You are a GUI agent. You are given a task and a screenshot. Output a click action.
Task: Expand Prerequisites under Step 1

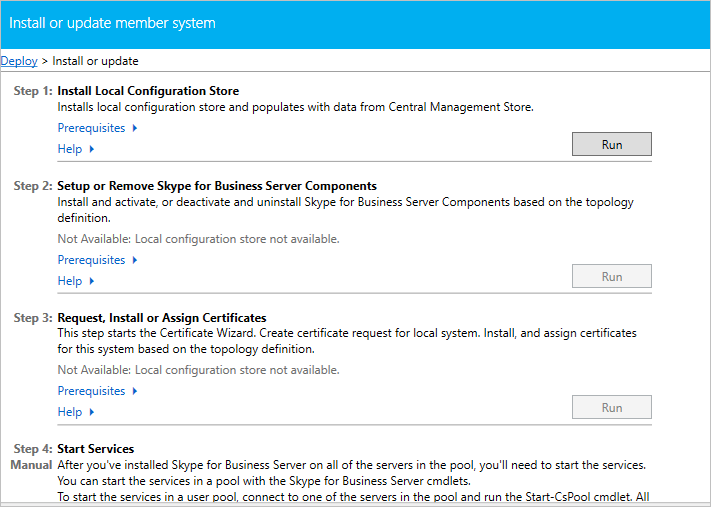tap(97, 128)
